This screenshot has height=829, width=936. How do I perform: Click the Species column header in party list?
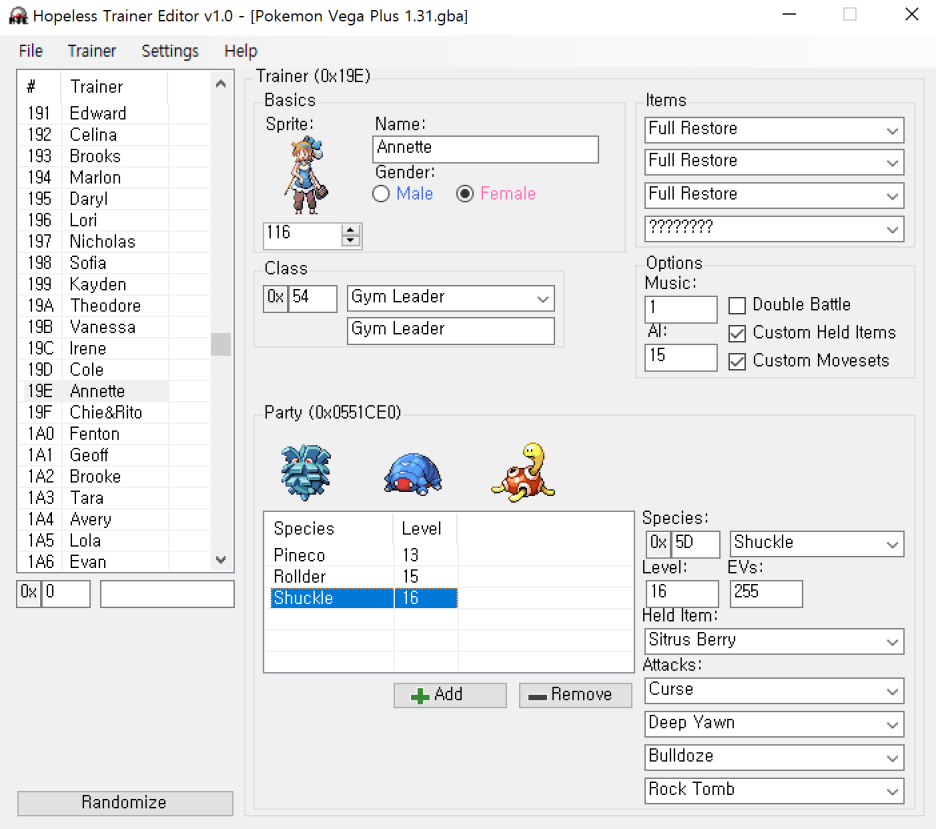[x=329, y=529]
